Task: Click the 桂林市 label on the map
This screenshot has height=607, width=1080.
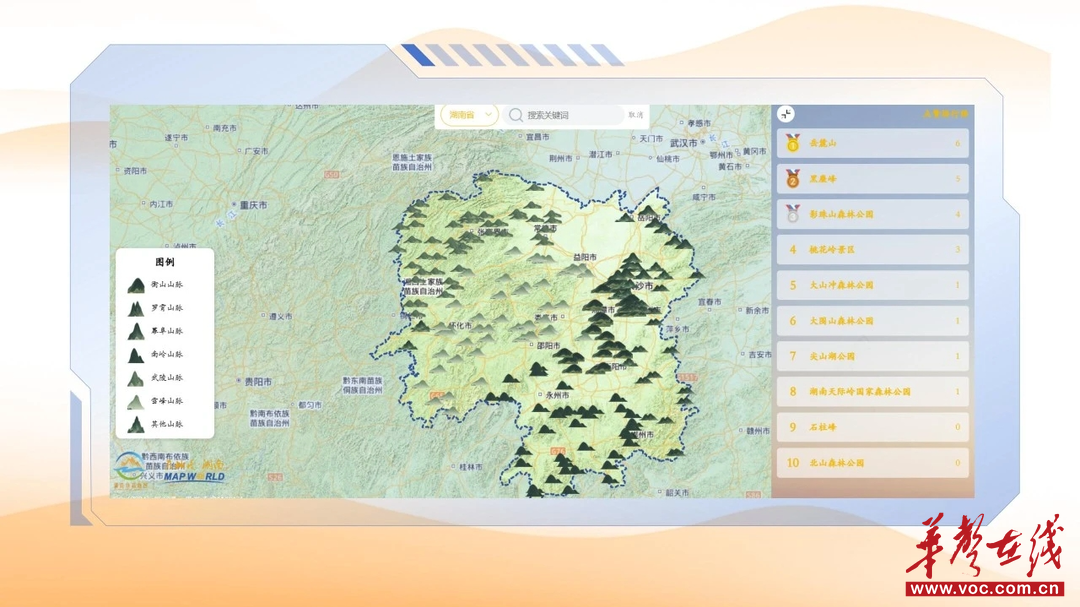Action: click(x=470, y=467)
